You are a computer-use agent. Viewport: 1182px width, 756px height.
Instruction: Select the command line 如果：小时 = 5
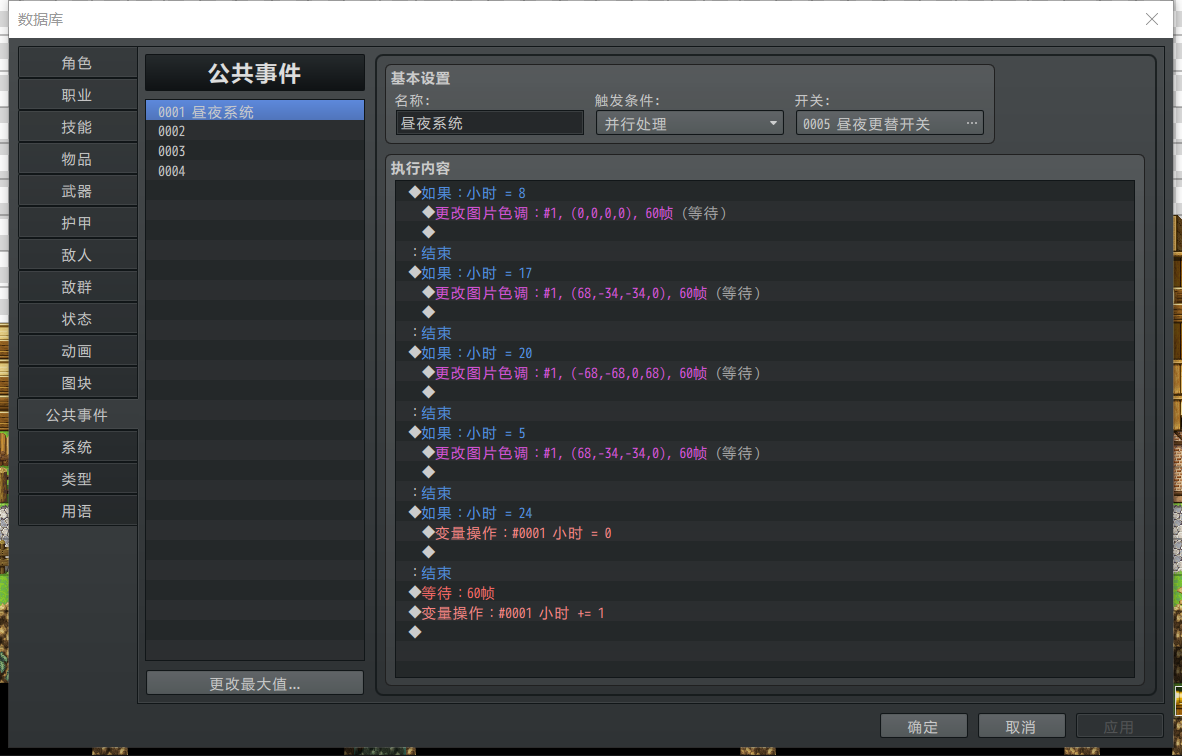coord(765,433)
